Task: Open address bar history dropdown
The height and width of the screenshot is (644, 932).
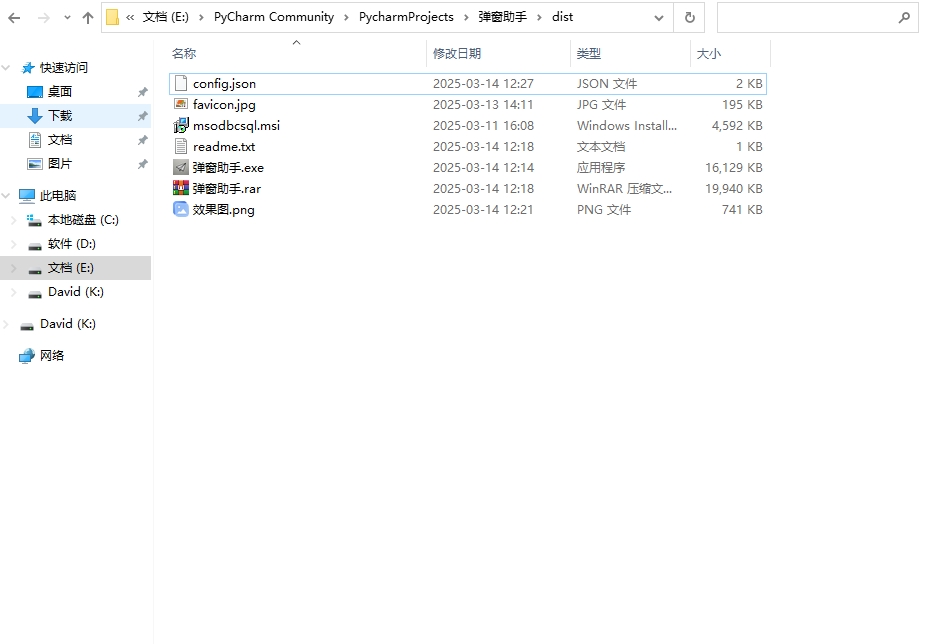Action: click(658, 17)
